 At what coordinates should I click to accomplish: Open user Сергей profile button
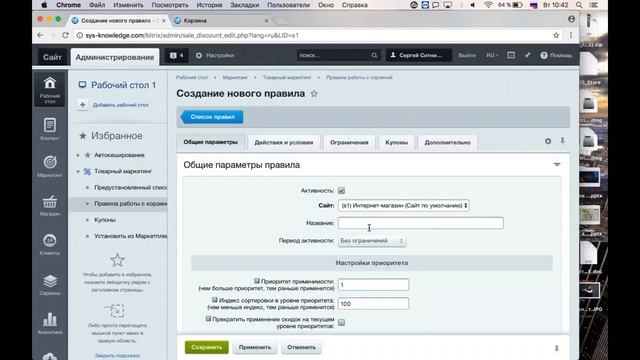point(419,55)
